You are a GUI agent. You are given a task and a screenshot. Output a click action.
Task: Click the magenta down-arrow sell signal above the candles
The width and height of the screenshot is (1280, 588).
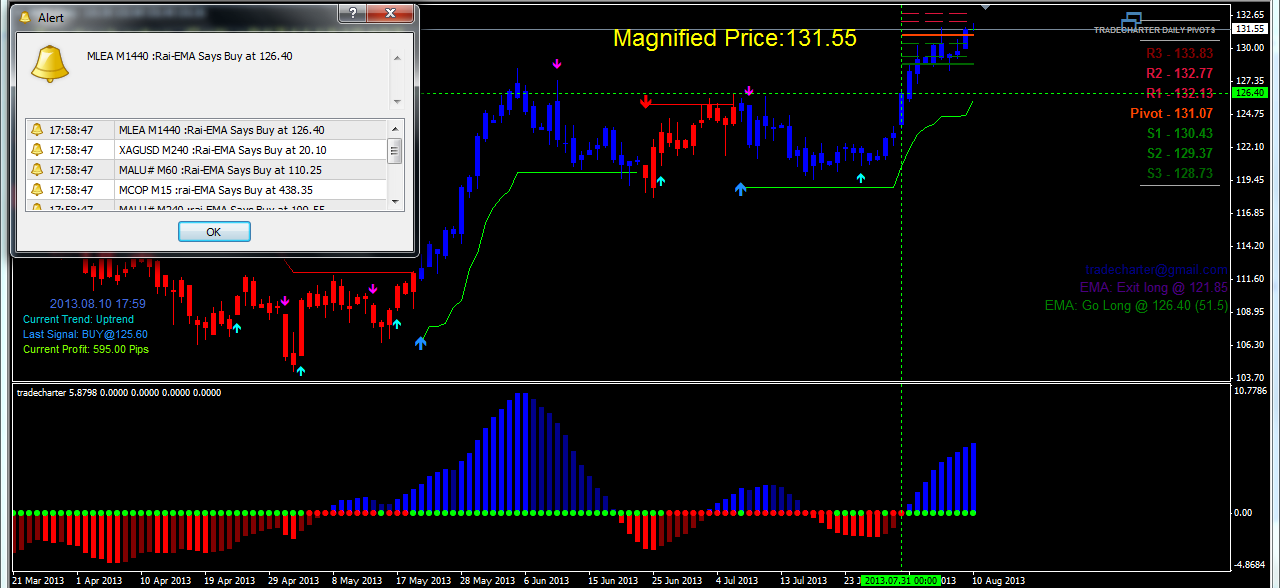pos(556,63)
